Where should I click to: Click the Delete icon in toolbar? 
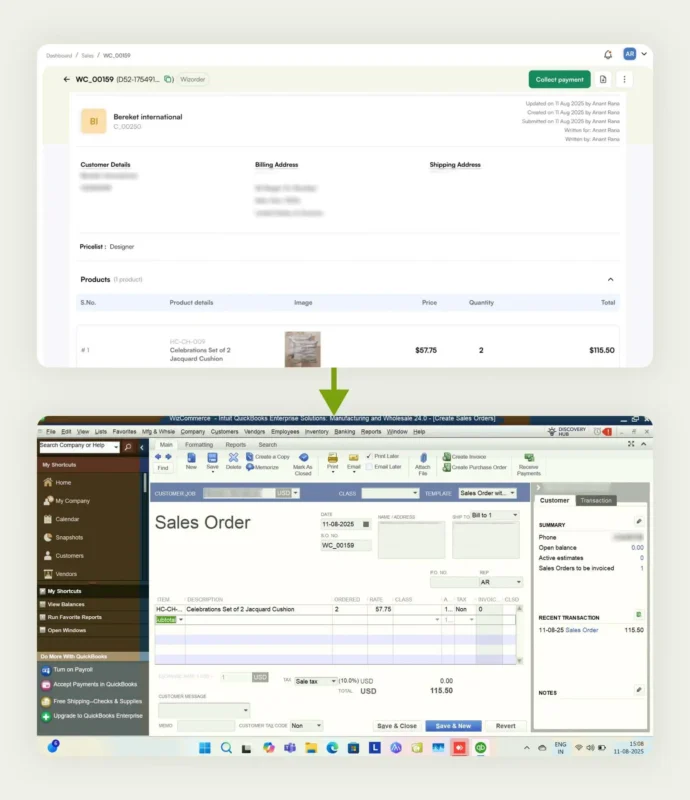pyautogui.click(x=233, y=458)
